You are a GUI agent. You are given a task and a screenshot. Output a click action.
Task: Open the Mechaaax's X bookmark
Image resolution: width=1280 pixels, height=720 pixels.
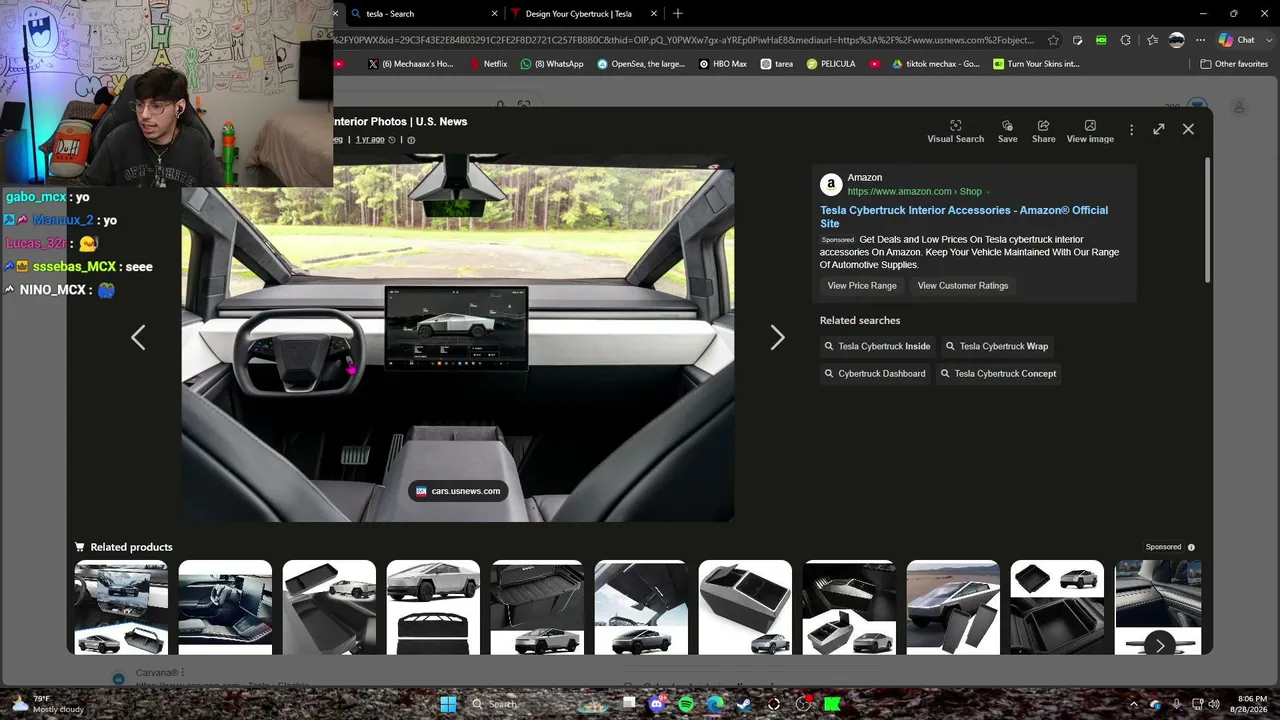coord(410,64)
